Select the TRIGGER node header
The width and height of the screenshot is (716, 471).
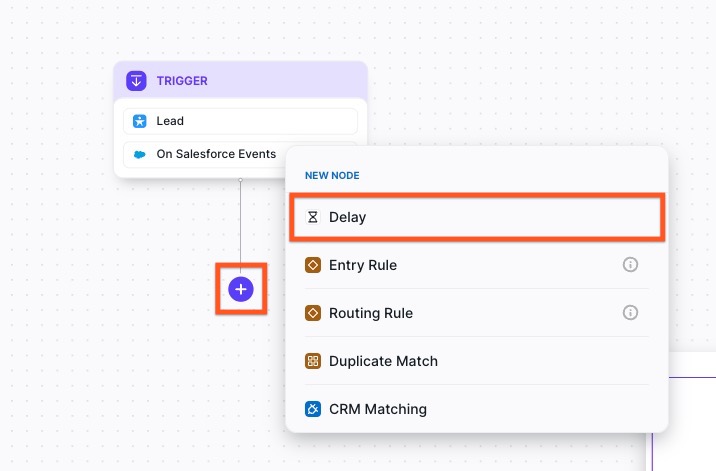[240, 81]
